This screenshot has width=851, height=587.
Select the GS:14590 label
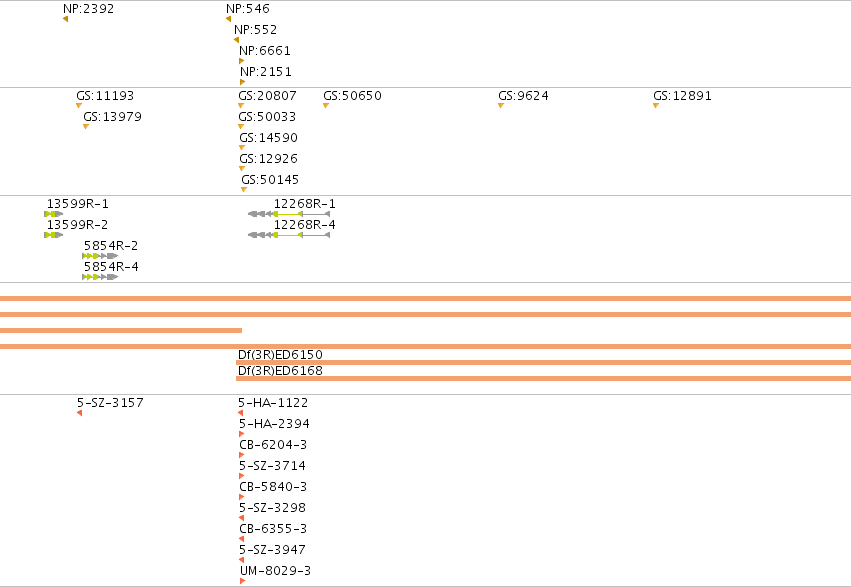[269, 138]
